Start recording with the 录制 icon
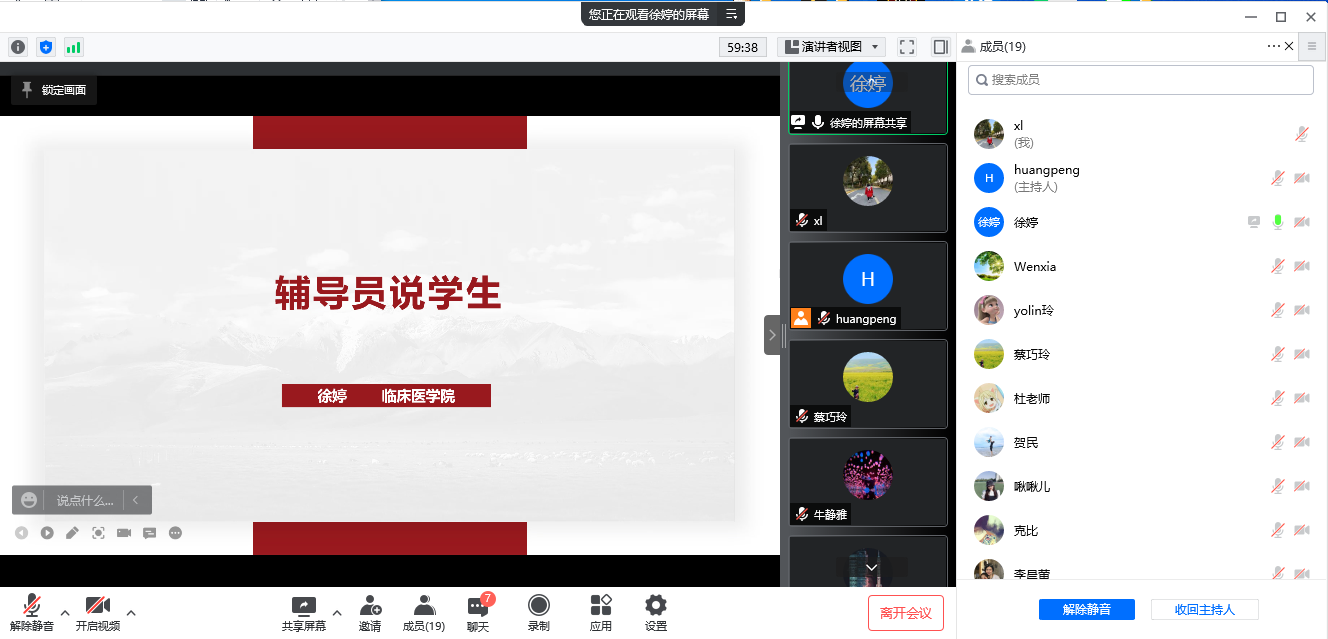Viewport: 1328px width, 639px height. click(x=538, y=612)
